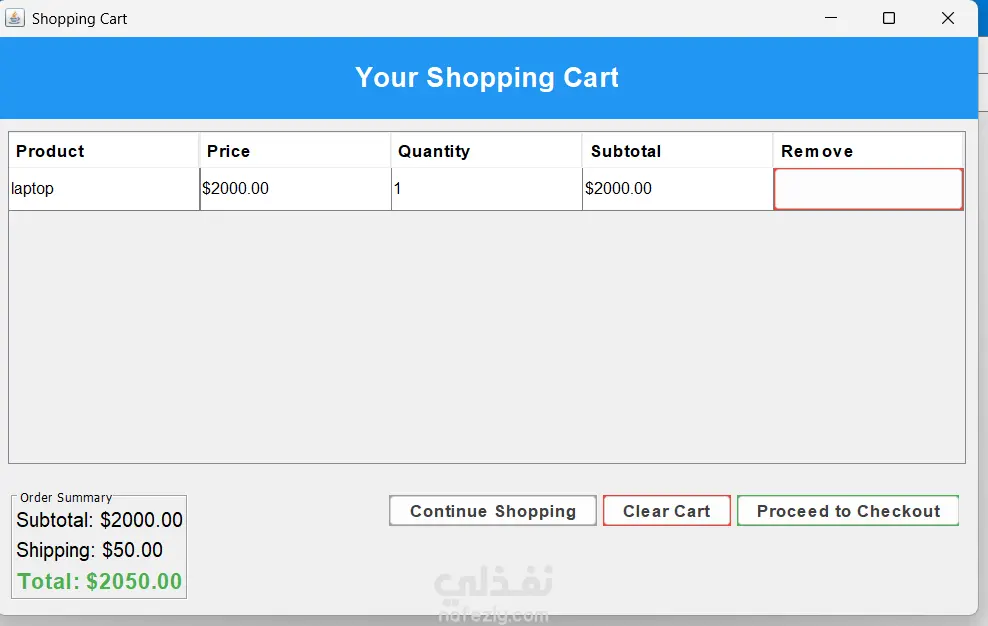
Task: Close the Shopping Cart window
Action: click(x=947, y=18)
